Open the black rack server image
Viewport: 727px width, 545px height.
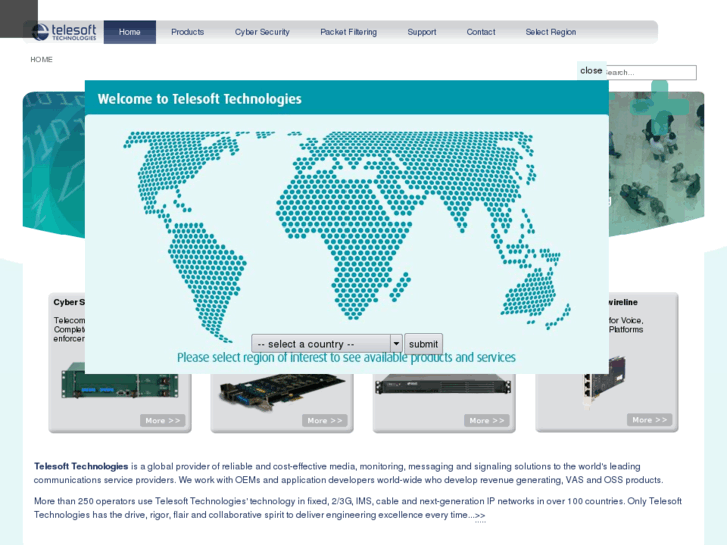(x=443, y=384)
